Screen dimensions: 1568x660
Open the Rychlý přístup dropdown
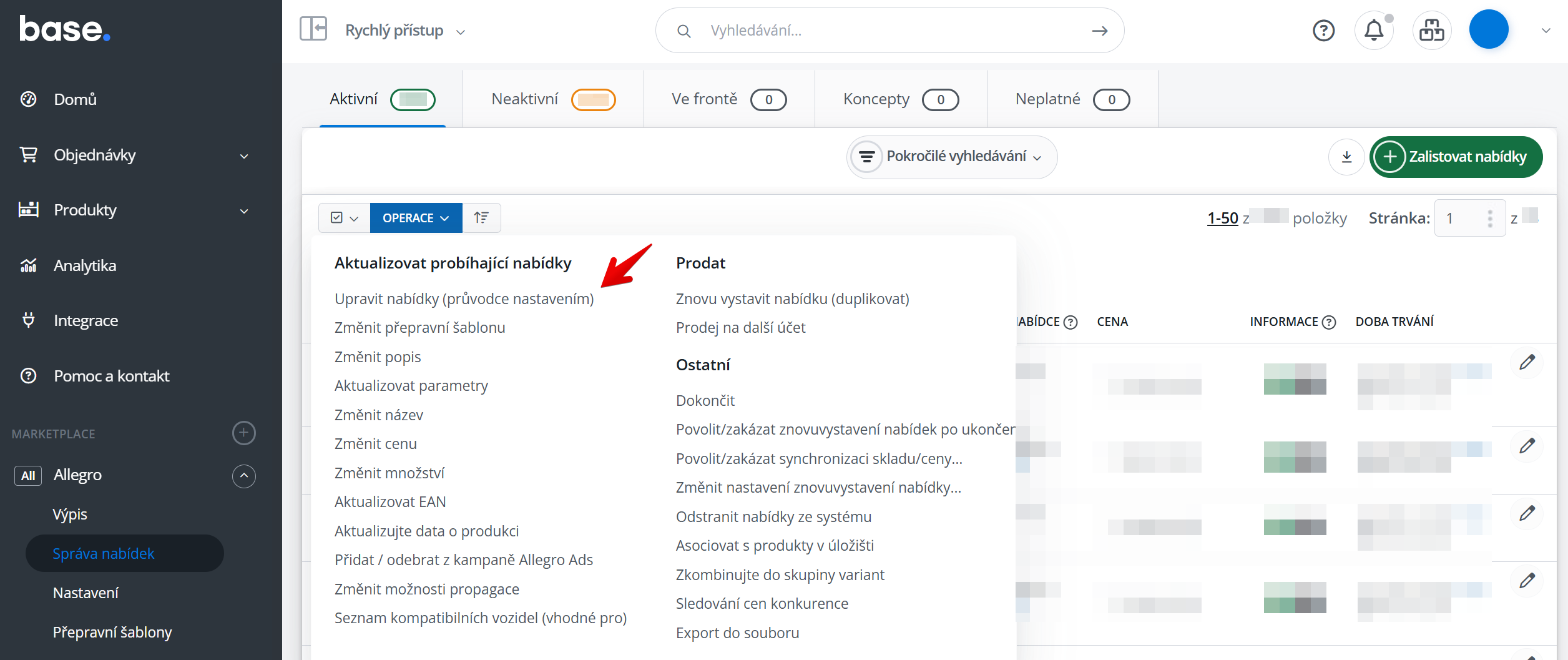tap(405, 31)
